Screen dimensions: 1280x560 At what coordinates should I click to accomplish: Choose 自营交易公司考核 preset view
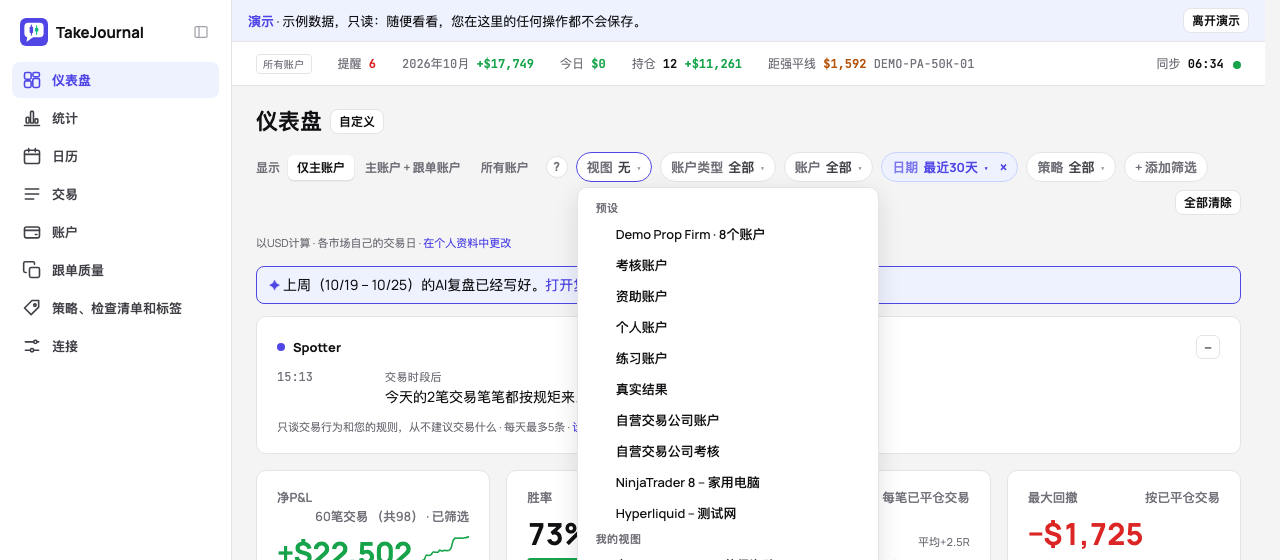(x=728, y=451)
